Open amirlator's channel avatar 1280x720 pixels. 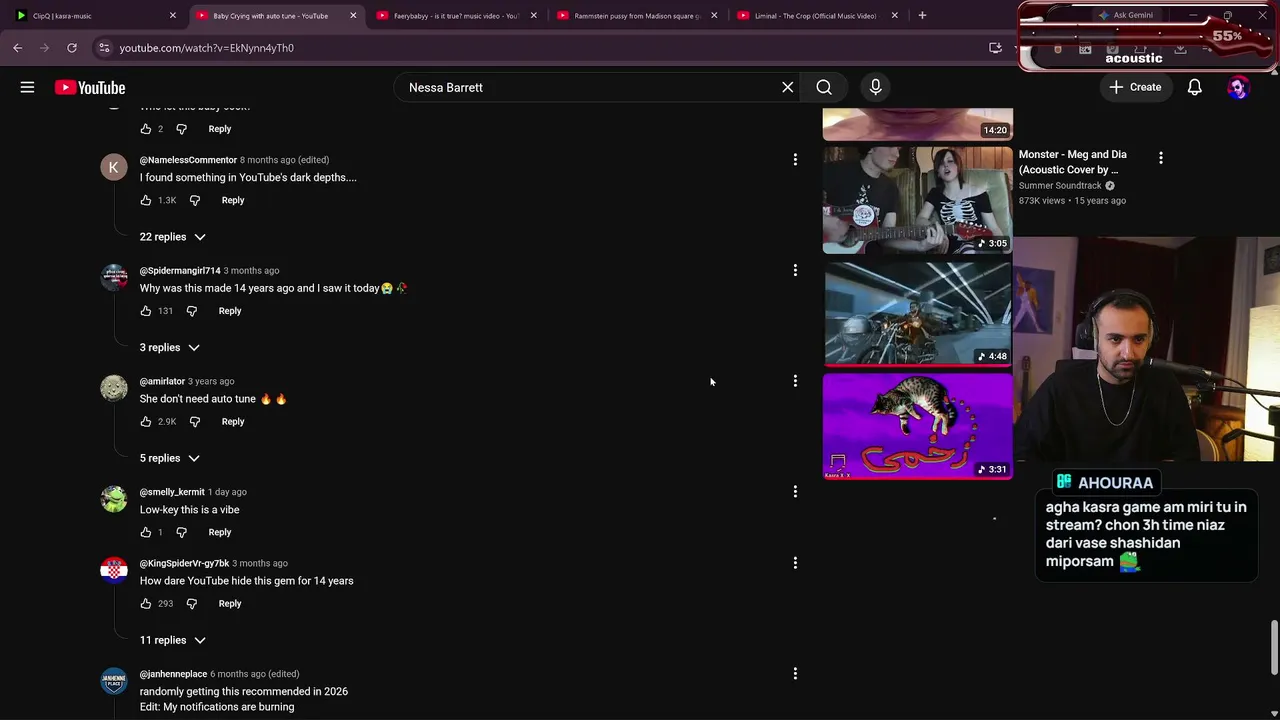tap(114, 388)
